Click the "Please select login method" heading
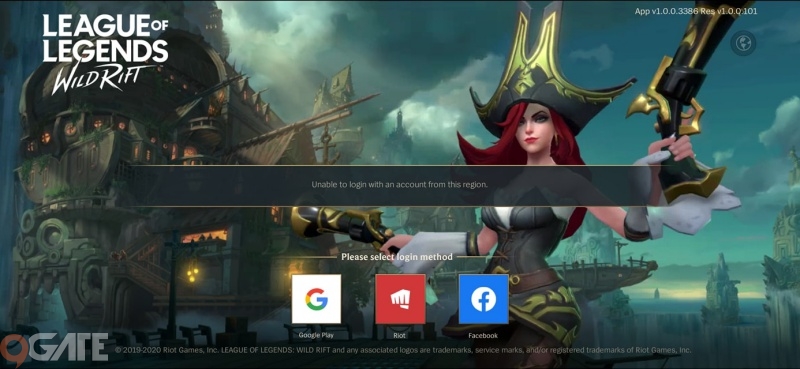Viewport: 800px width, 369px height. click(x=397, y=257)
